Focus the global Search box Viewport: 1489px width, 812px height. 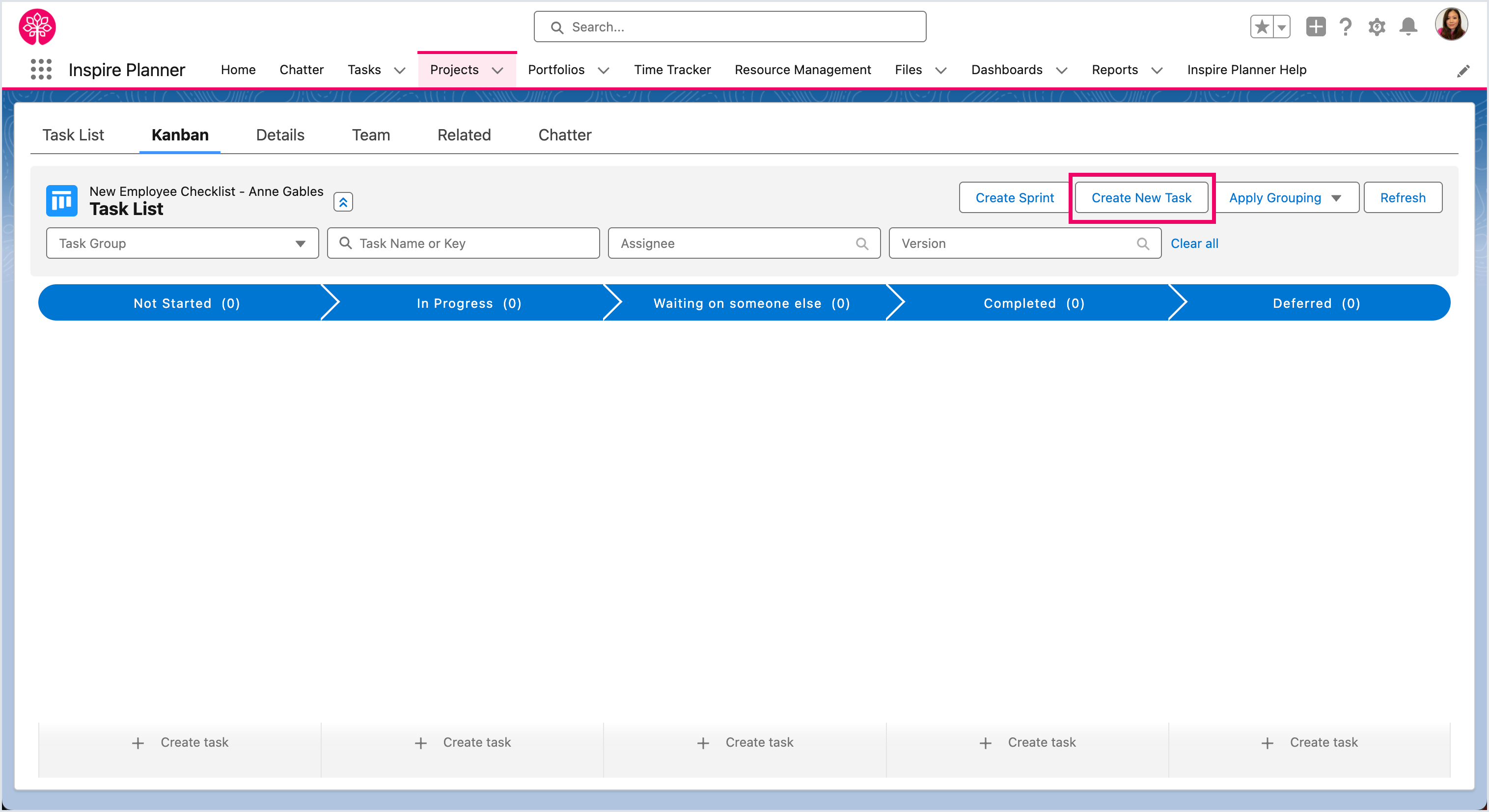729,27
